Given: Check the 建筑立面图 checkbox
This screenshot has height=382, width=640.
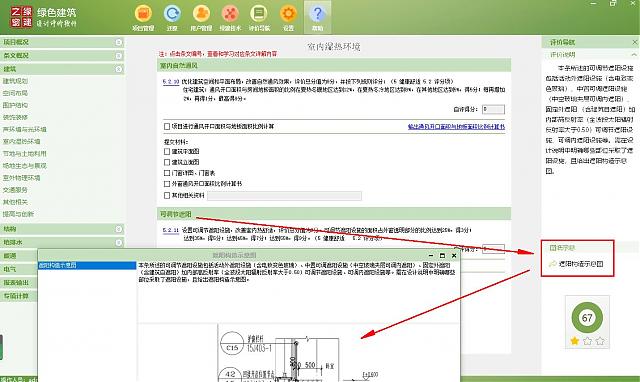Looking at the screenshot, I should pos(167,162).
